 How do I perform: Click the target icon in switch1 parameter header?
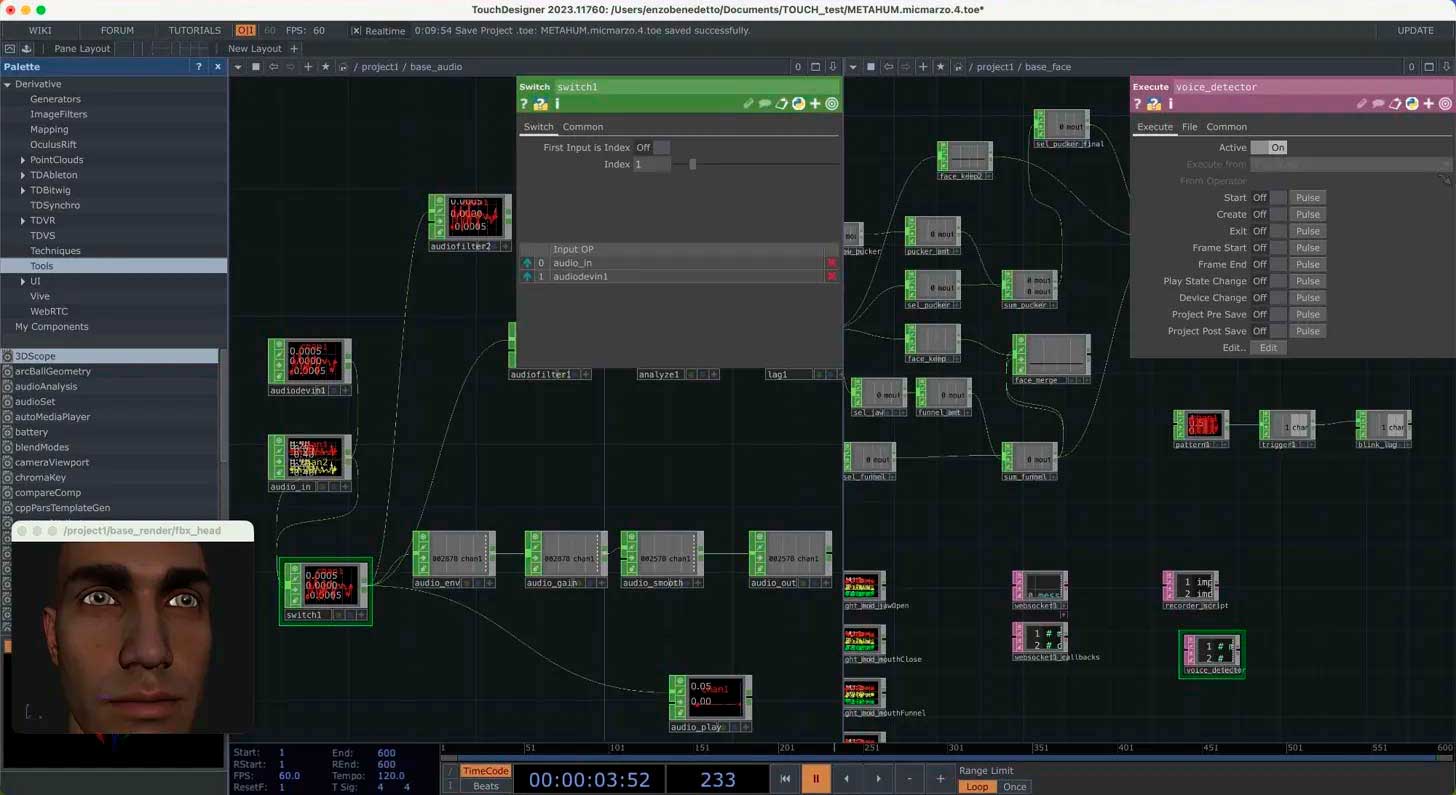[832, 104]
